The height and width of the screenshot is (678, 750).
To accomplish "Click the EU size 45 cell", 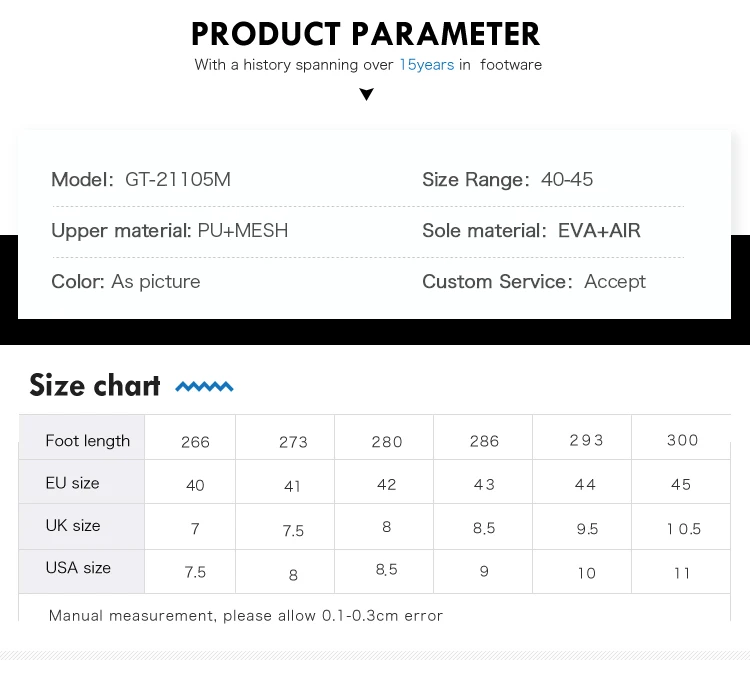I will click(681, 484).
